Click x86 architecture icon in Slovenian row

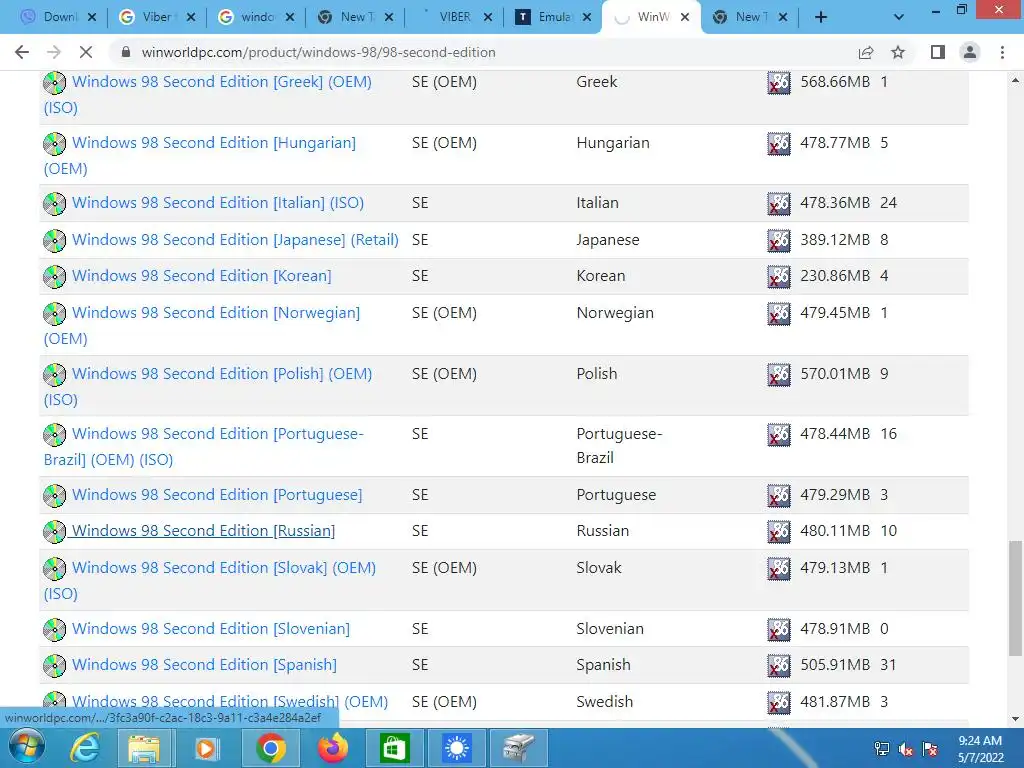778,629
